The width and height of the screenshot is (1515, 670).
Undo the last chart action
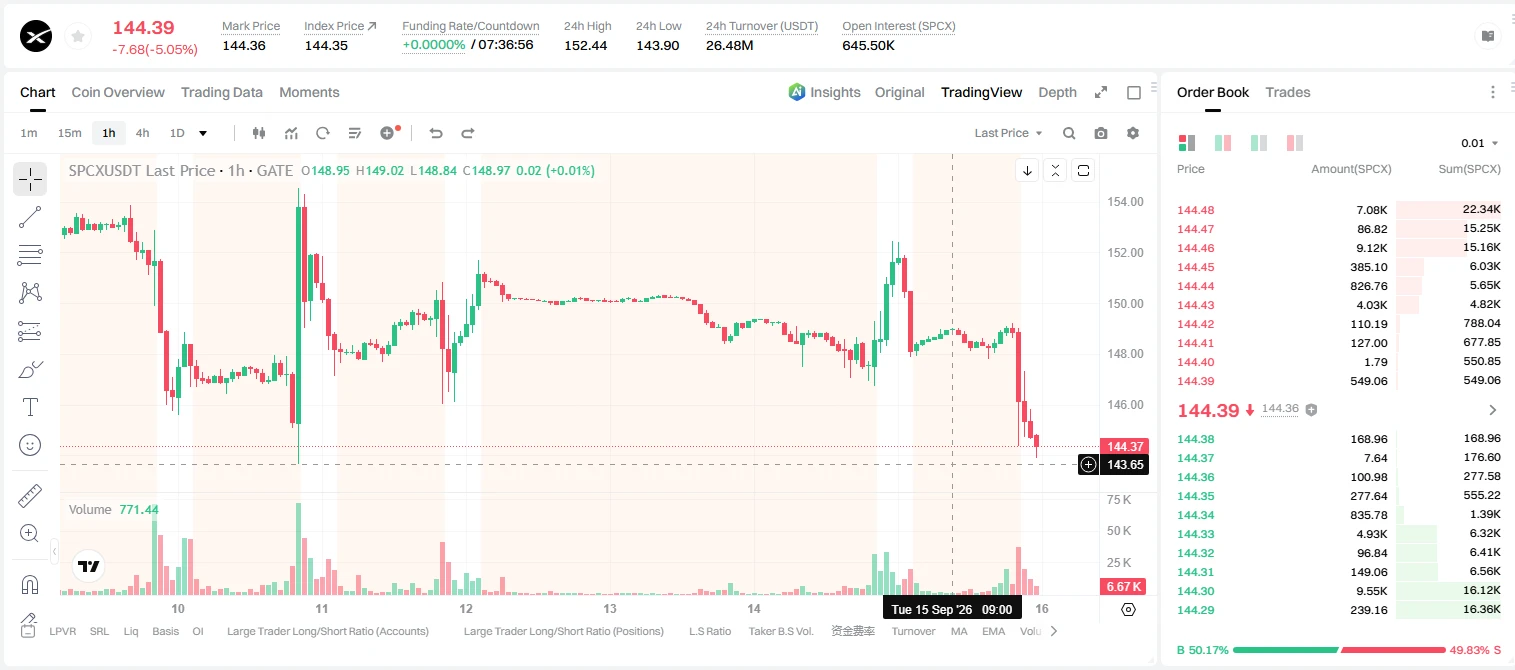pyautogui.click(x=436, y=133)
